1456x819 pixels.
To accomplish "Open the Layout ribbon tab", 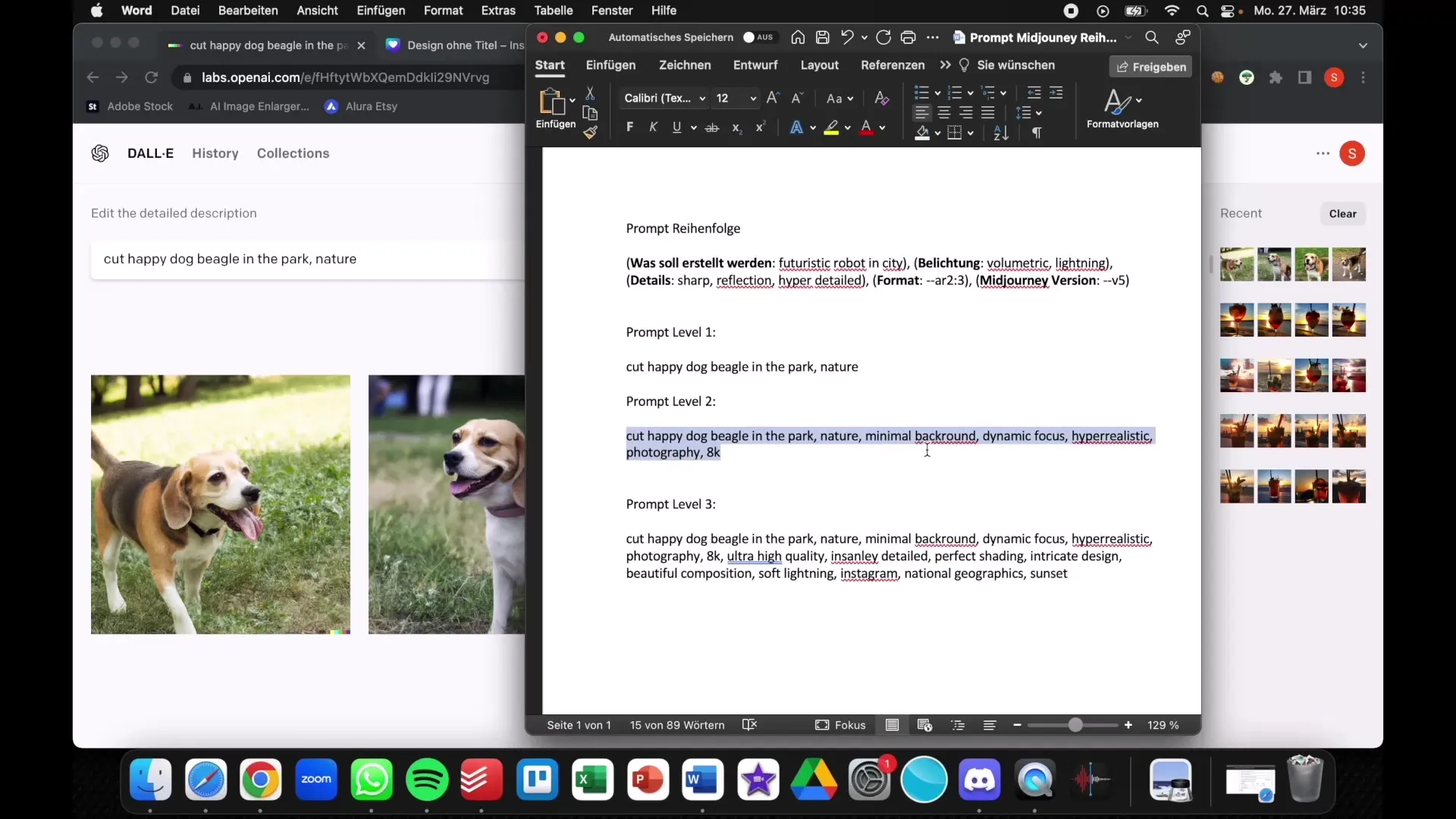I will (820, 65).
